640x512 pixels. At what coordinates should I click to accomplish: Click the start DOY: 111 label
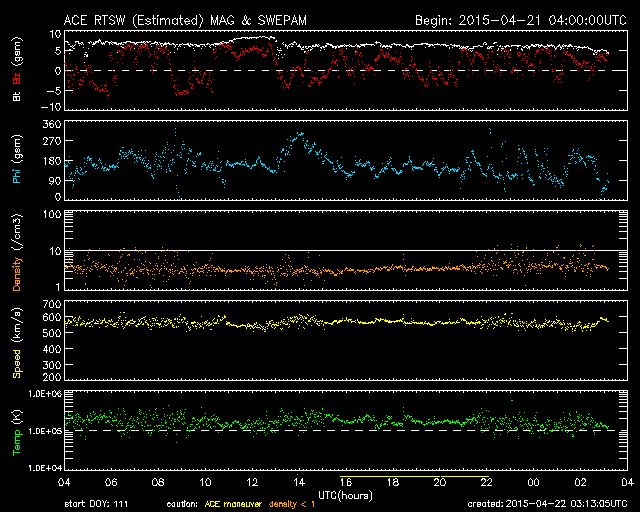[97, 502]
